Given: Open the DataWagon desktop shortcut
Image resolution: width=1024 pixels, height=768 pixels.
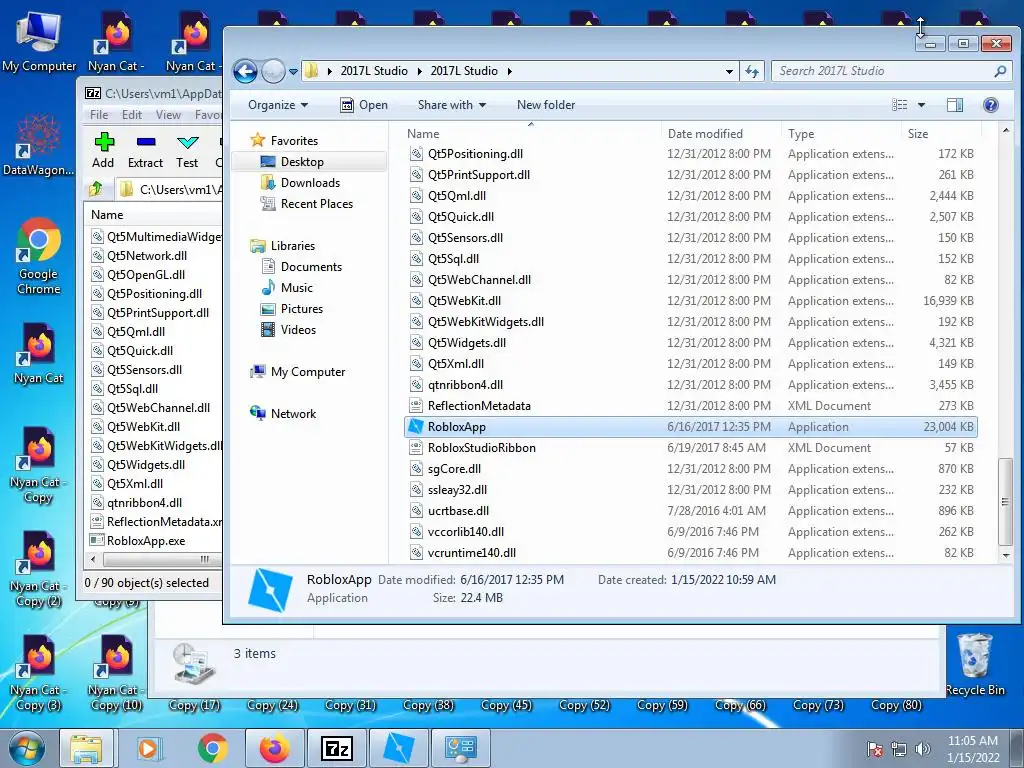Looking at the screenshot, I should click(x=39, y=145).
